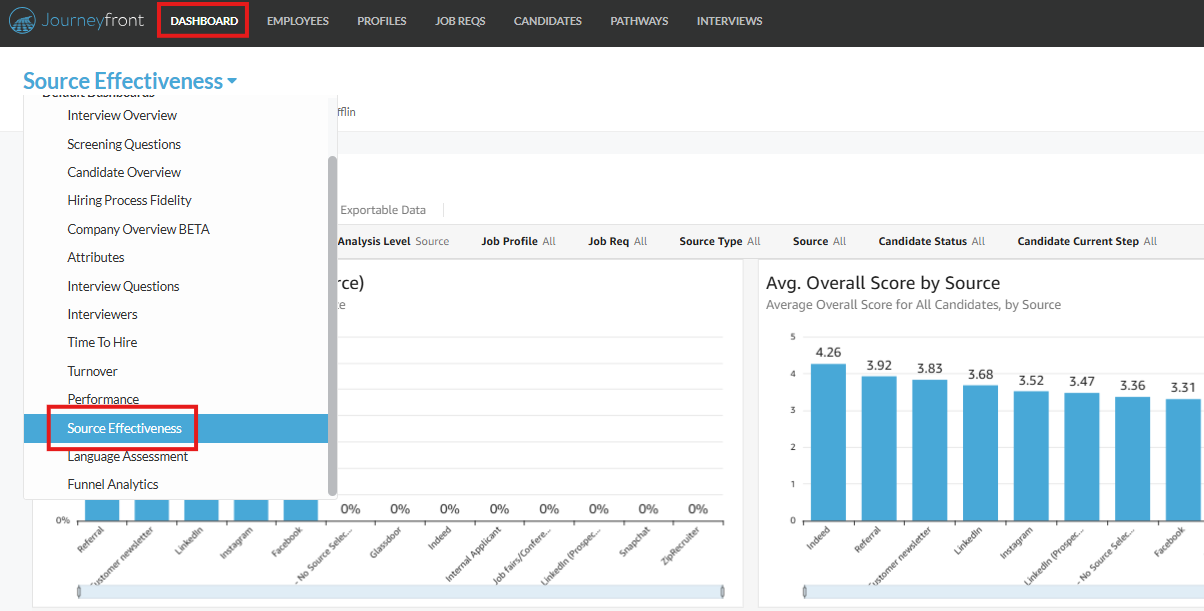
Task: Open the PROFILES section
Action: 381,20
